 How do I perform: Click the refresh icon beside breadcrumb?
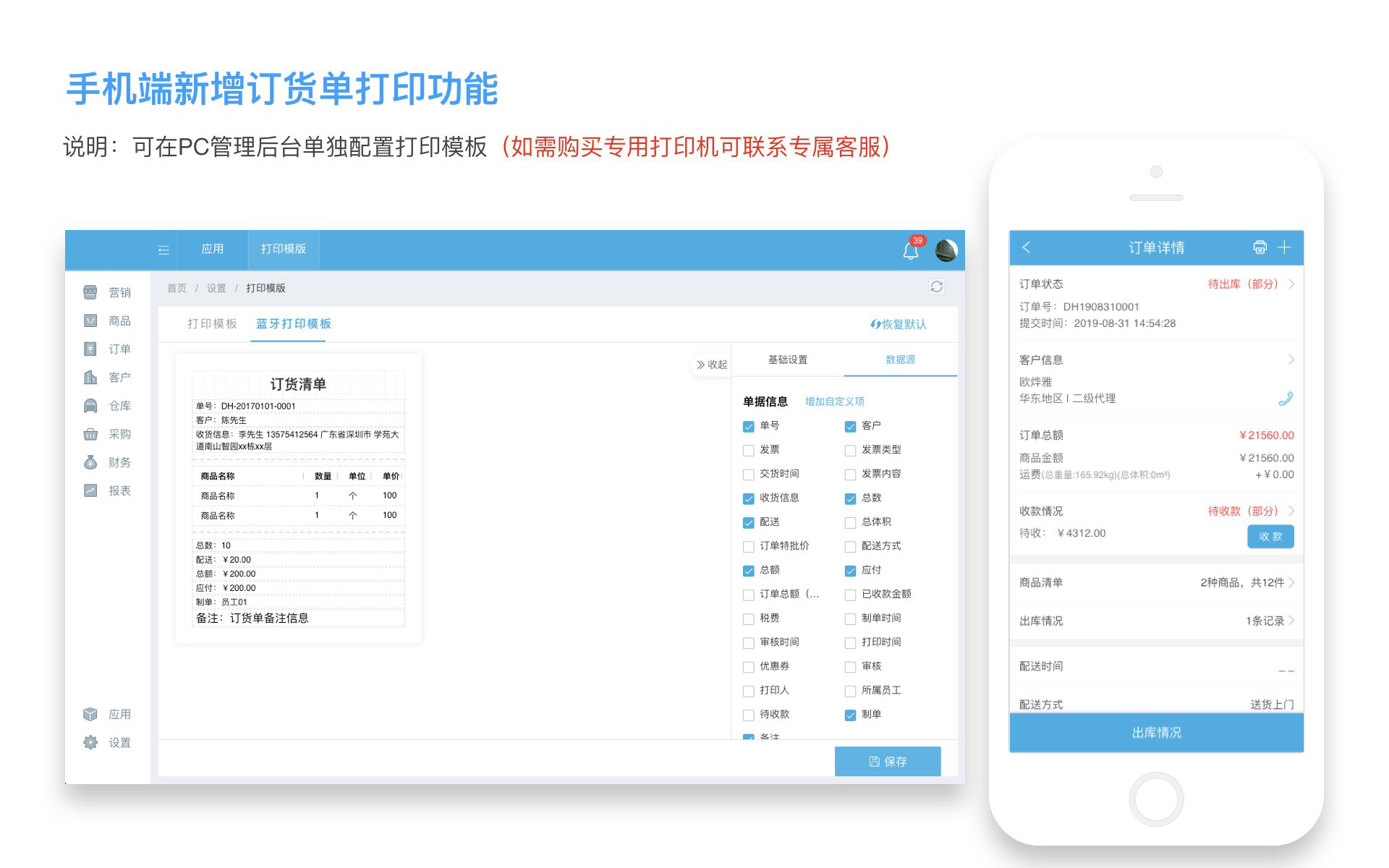click(936, 287)
